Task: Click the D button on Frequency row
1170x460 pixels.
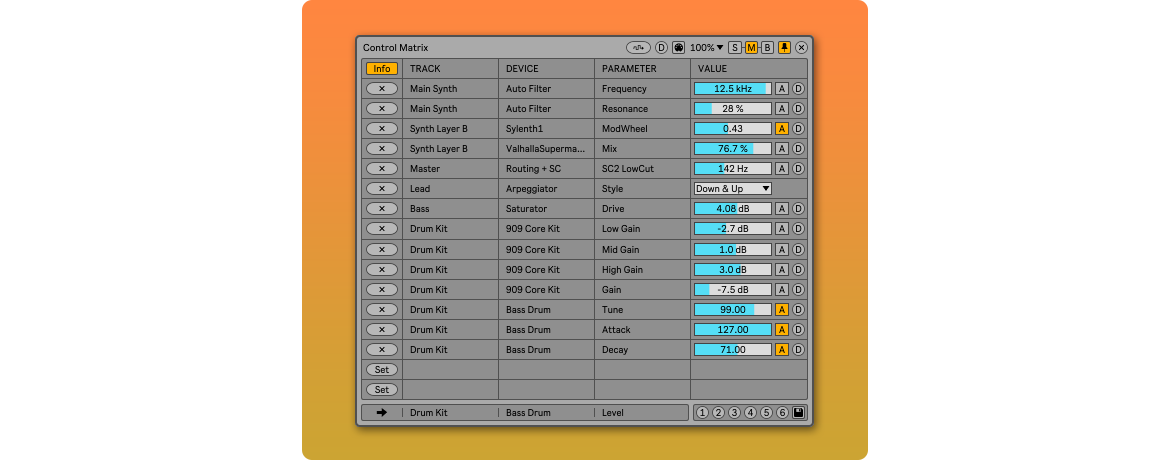Action: click(x=799, y=89)
